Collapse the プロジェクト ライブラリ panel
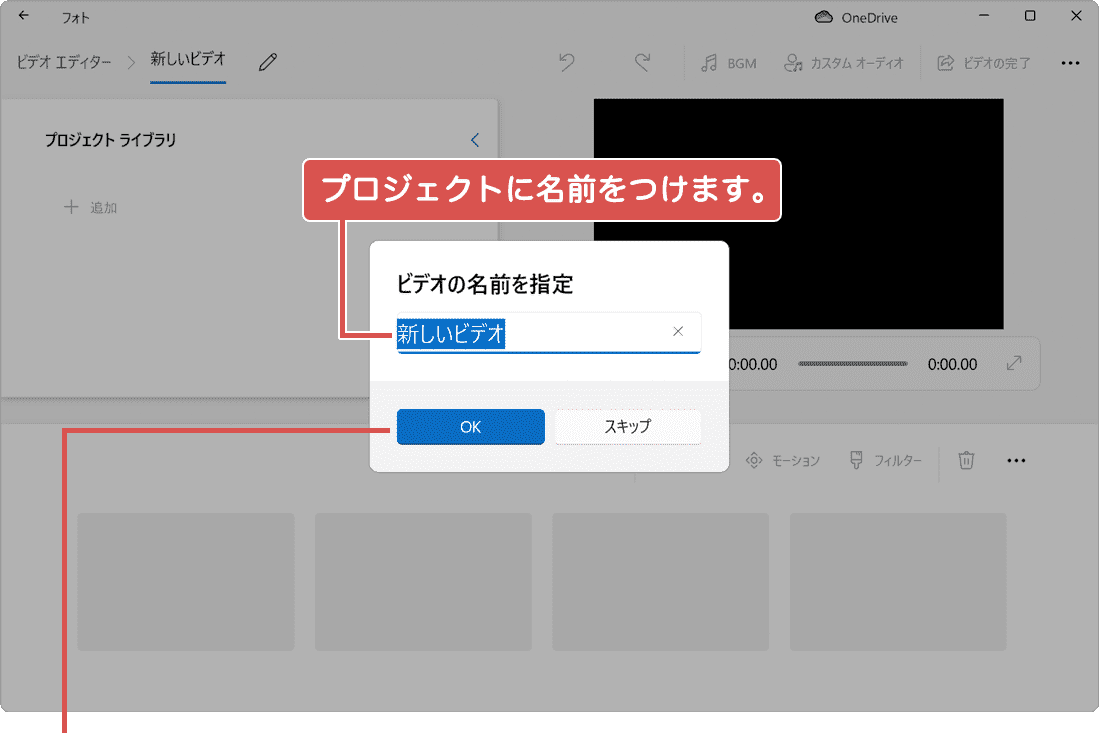 474,140
